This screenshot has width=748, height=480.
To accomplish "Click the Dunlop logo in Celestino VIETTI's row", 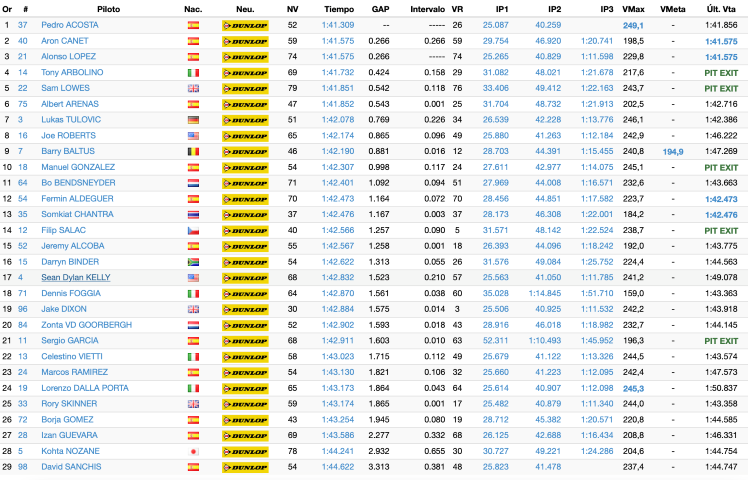I will [245, 356].
